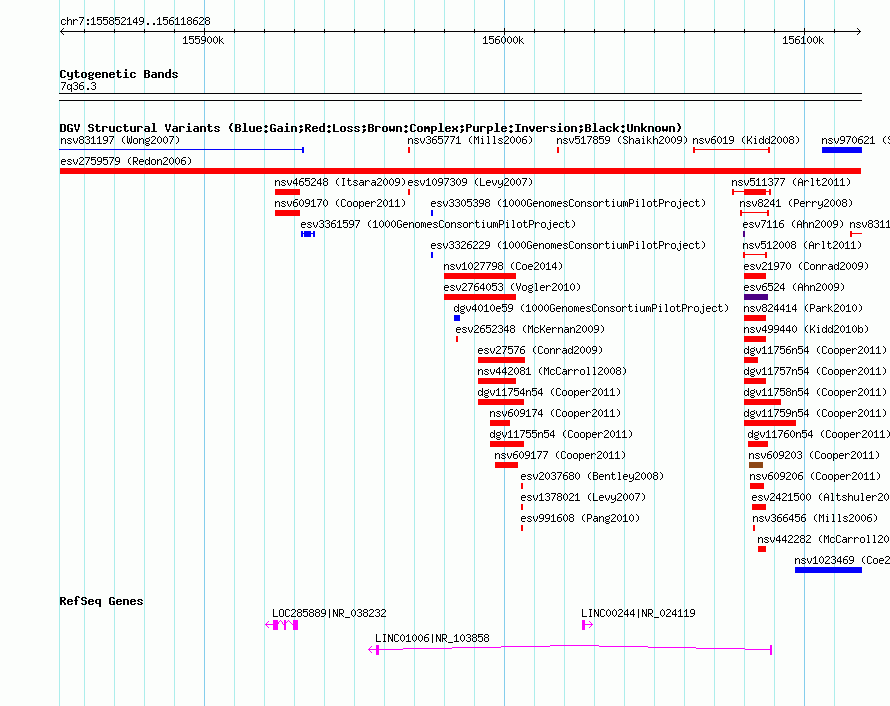Screen dimensions: 890x706
Task: Select the esv2759579 (Redon2006) red loss bar
Action: point(460,171)
